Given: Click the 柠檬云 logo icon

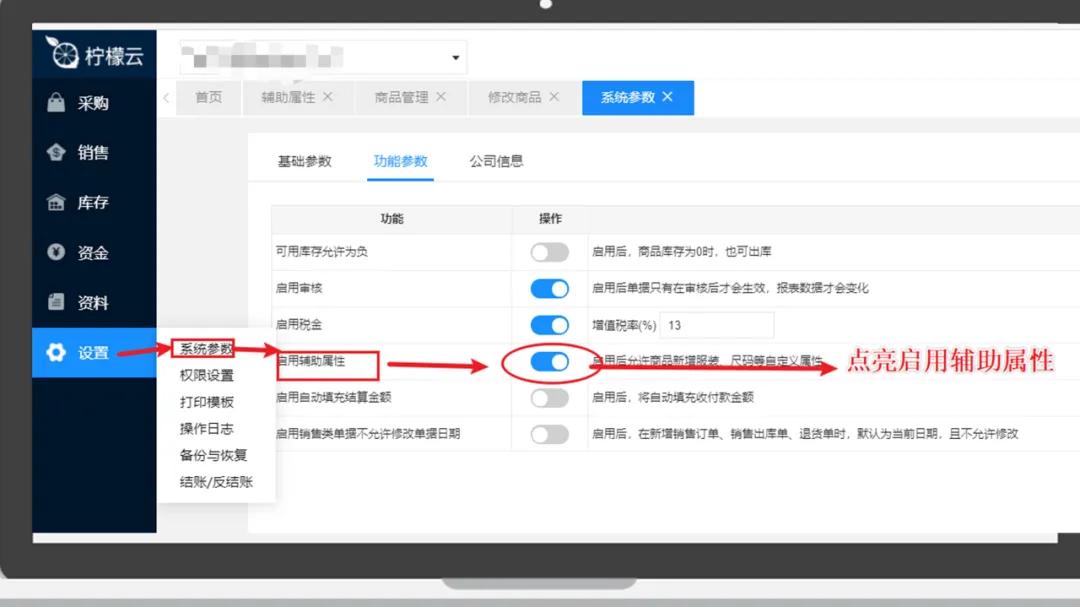Looking at the screenshot, I should pyautogui.click(x=66, y=53).
